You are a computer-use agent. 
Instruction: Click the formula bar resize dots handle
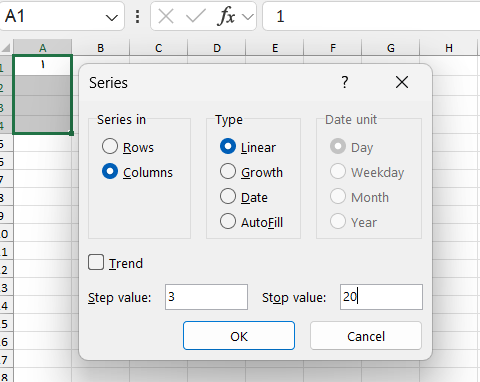[137, 16]
